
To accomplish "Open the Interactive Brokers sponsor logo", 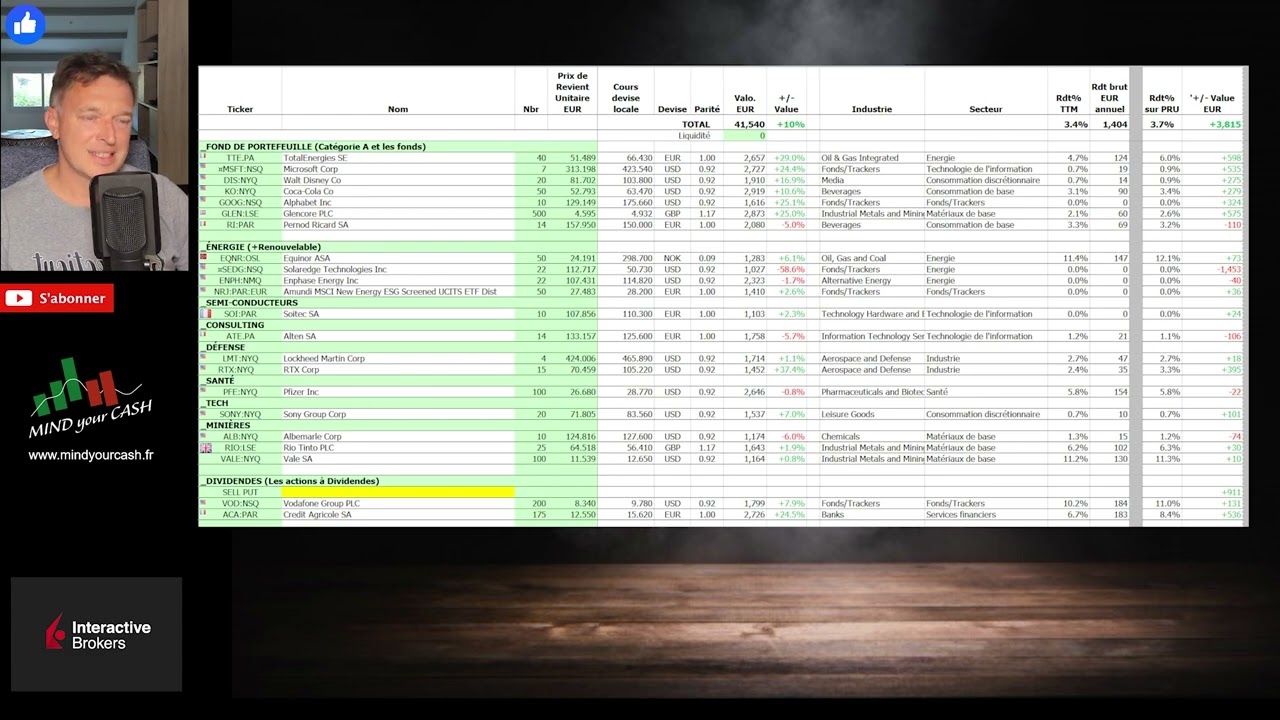I will pos(97,634).
